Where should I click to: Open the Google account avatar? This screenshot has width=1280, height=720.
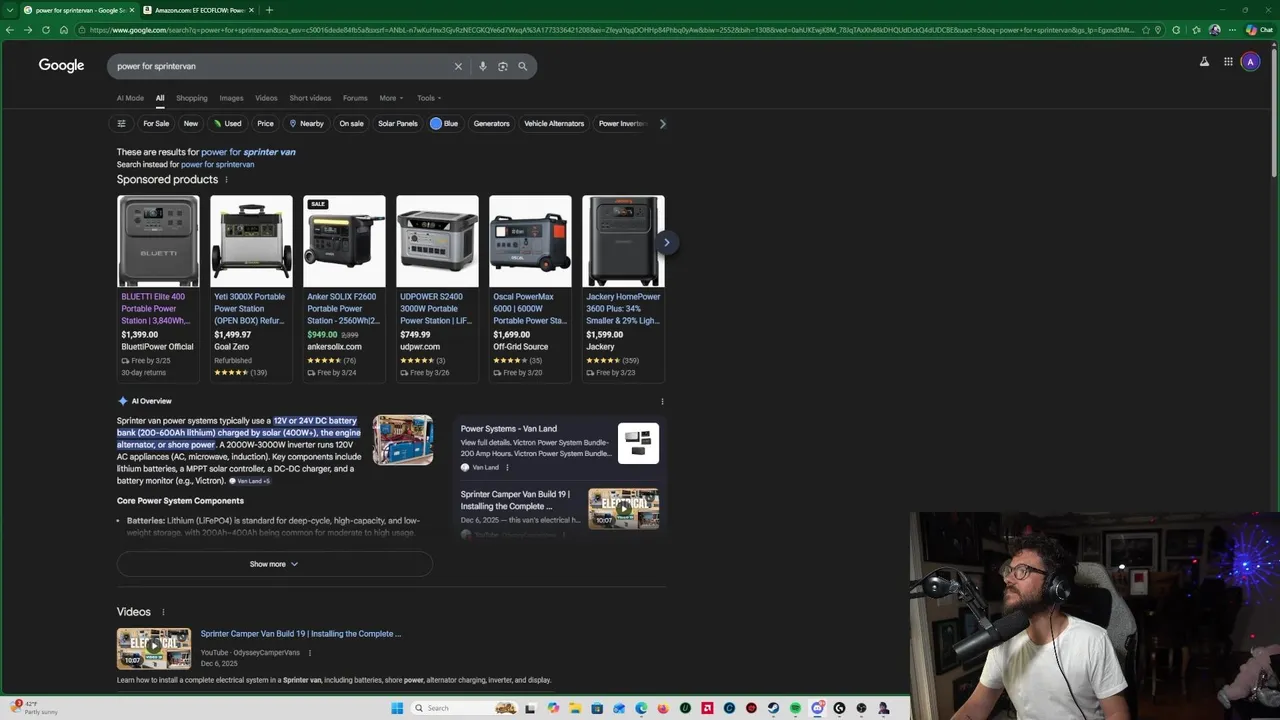point(1250,62)
